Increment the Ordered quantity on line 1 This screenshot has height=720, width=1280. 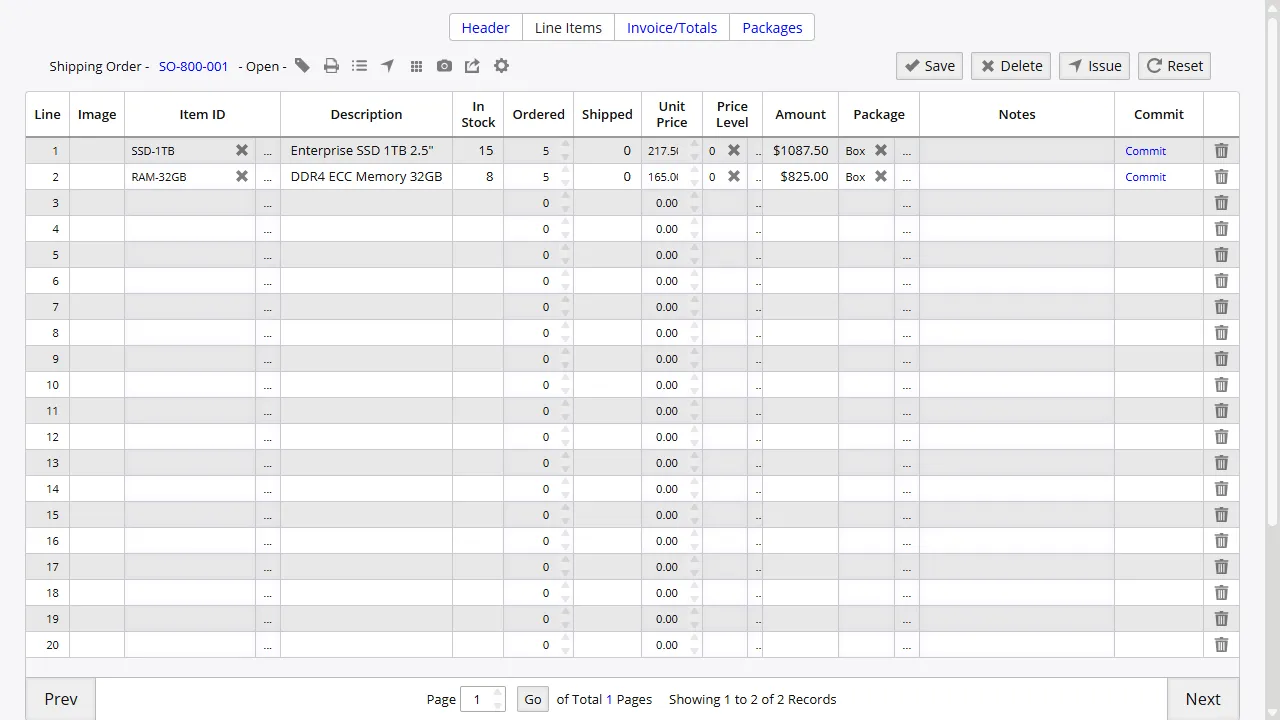click(x=565, y=145)
